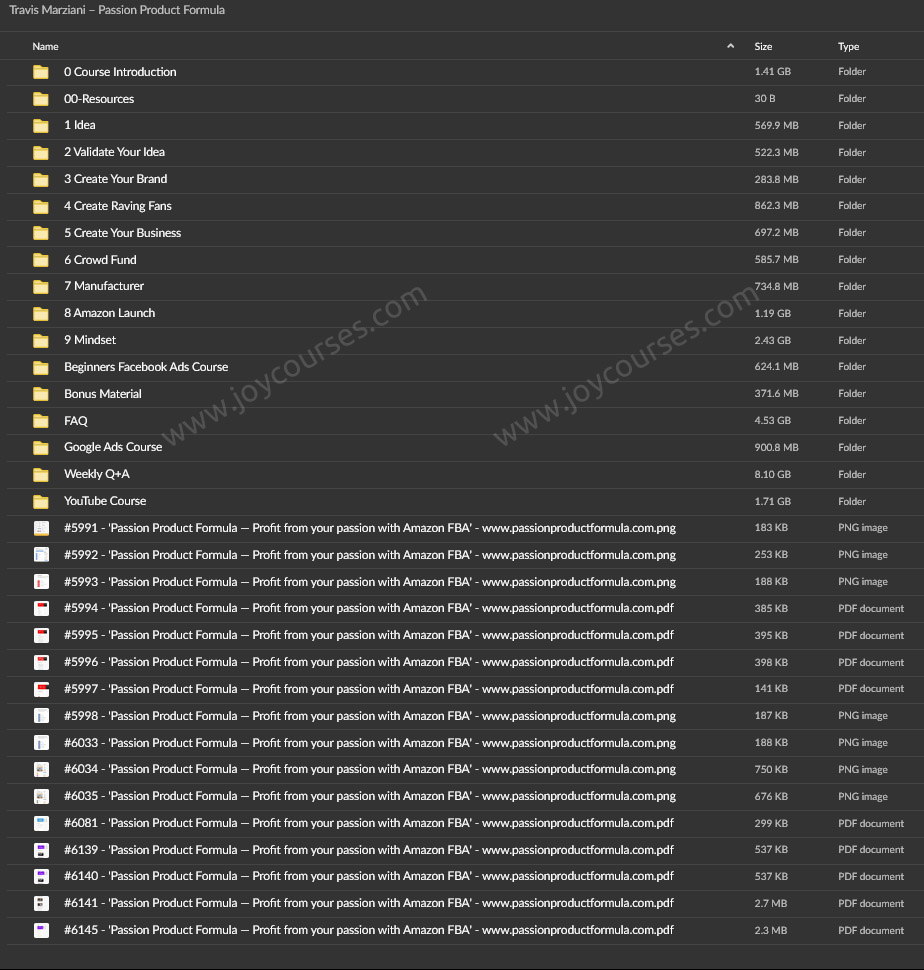Viewport: 924px width, 970px height.
Task: Click the FAQ folder icon
Action: [41, 421]
